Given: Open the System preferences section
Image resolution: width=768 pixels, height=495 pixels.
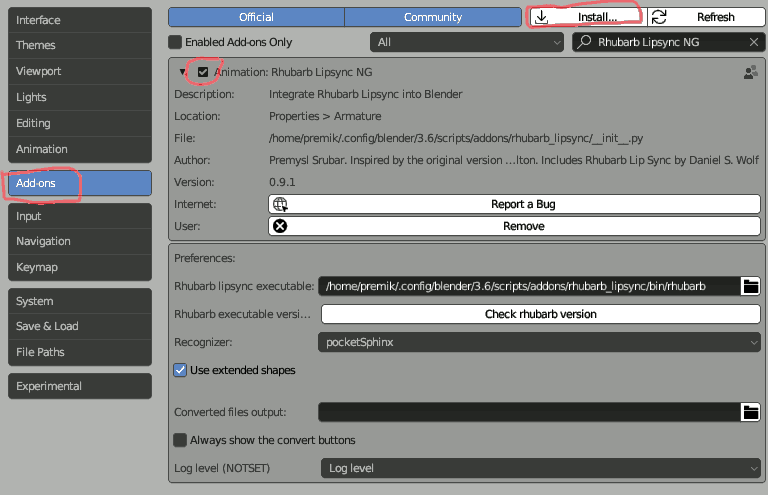Looking at the screenshot, I should pos(80,301).
